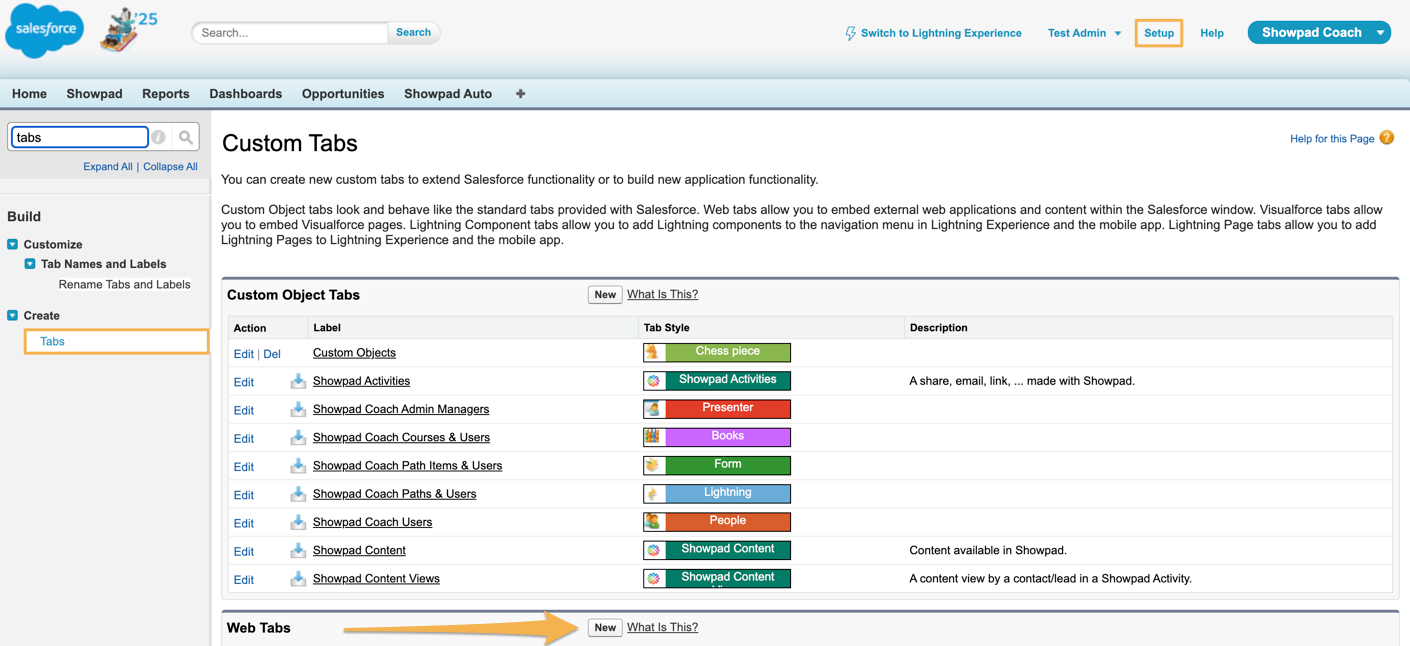
Task: Click What Is This? beside Web Tabs
Action: (x=662, y=628)
